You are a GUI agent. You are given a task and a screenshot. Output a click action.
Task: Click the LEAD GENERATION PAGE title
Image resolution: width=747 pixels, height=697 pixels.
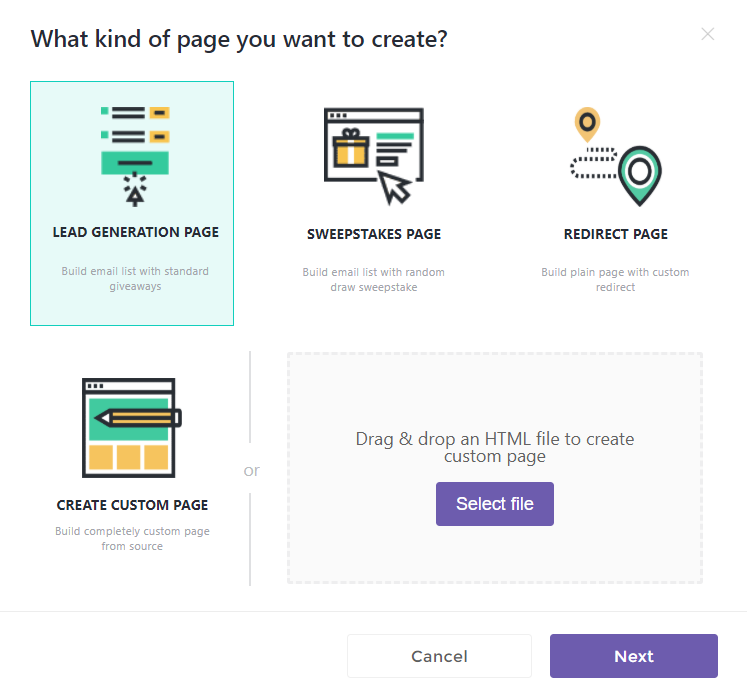[135, 232]
